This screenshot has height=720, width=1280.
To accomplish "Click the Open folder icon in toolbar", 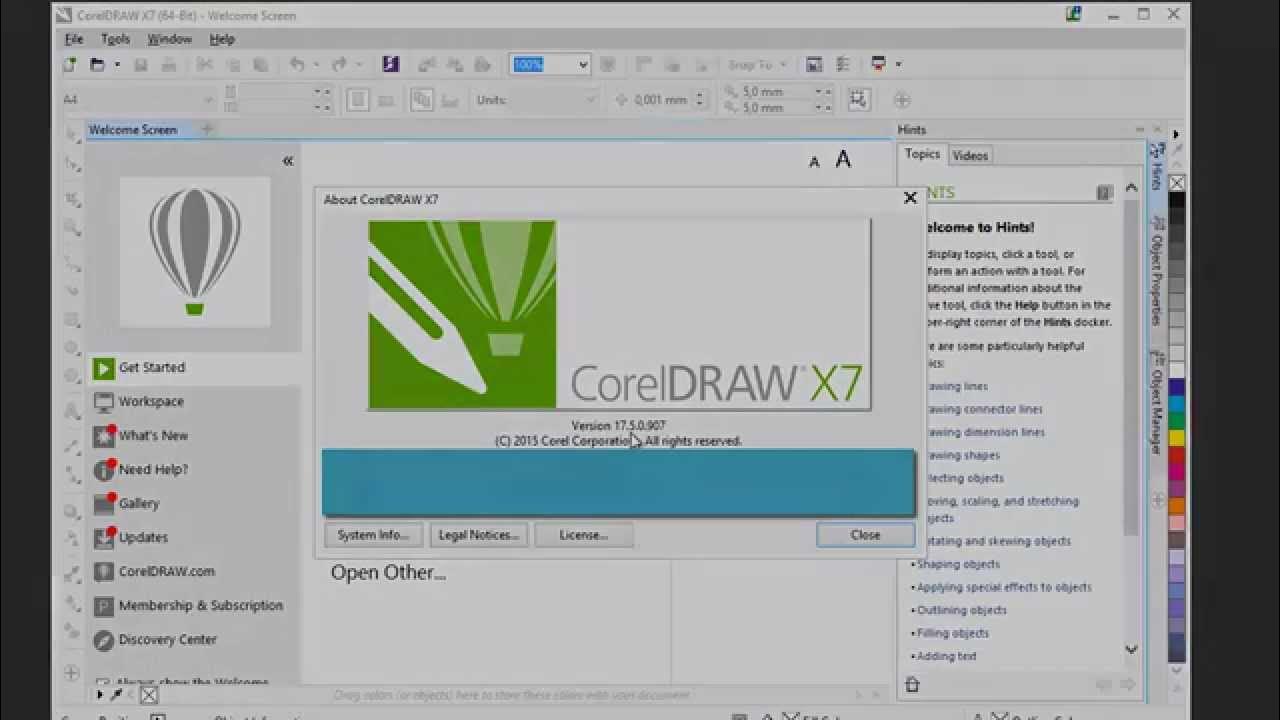I will click(97, 64).
